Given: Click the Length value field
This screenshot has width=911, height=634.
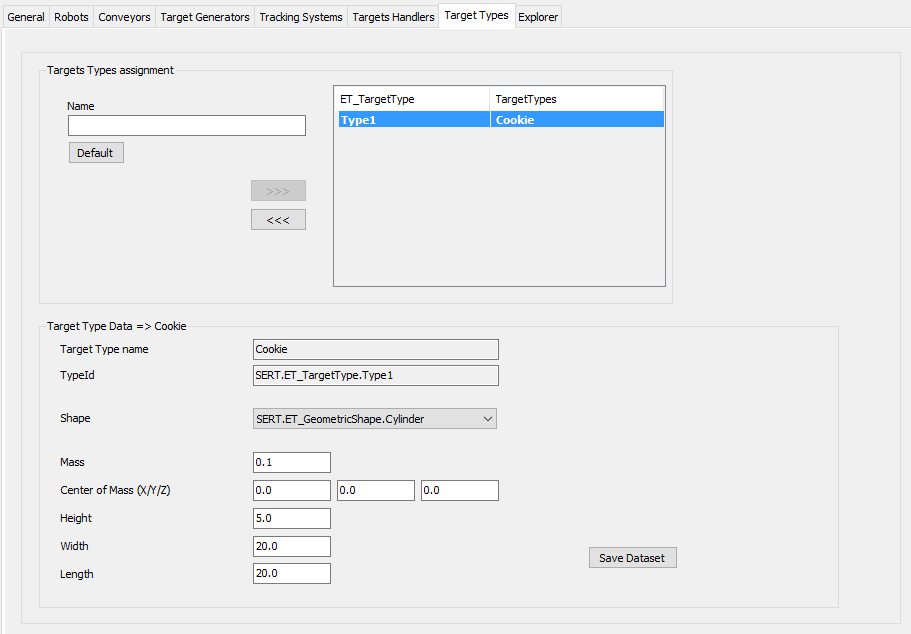Looking at the screenshot, I should [x=292, y=574].
